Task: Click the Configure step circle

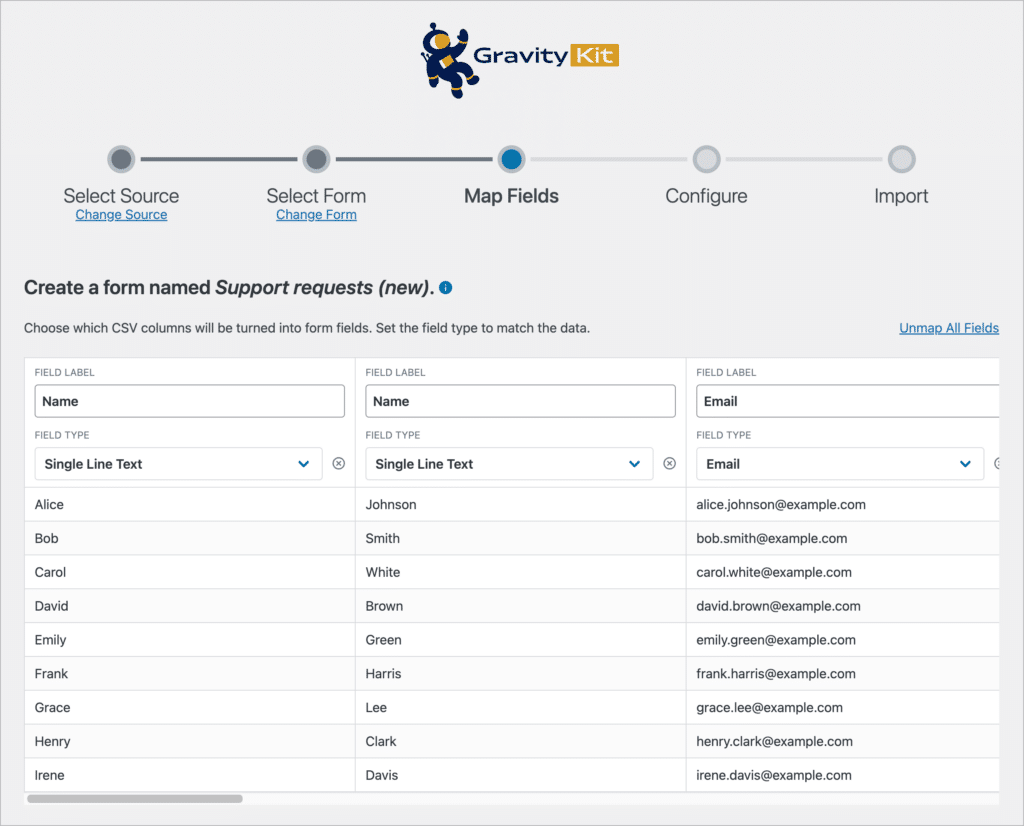Action: click(x=706, y=159)
